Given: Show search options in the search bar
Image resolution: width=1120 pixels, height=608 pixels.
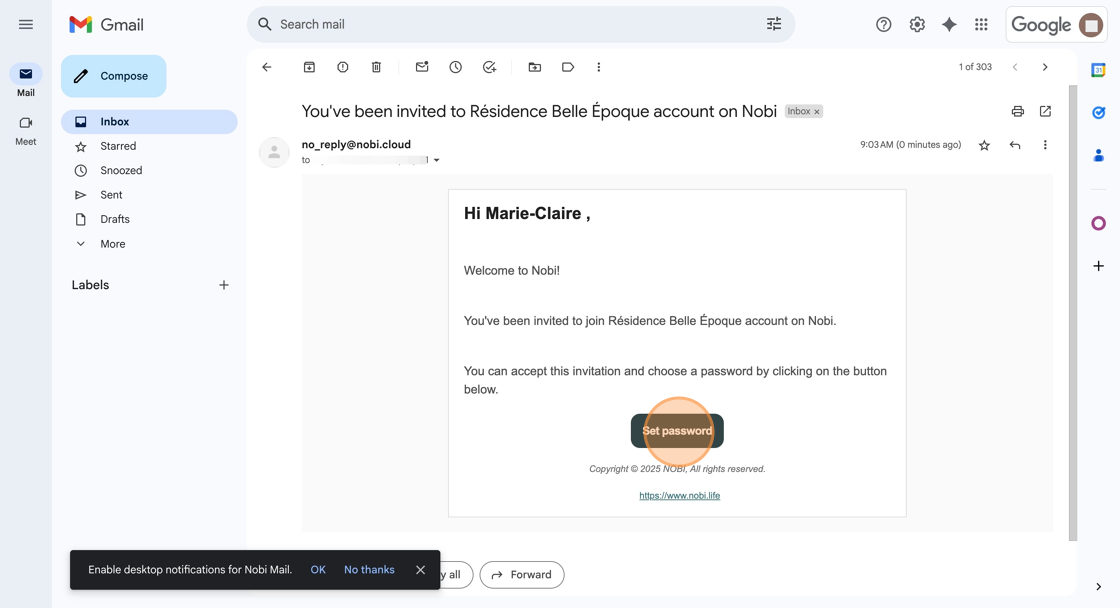Looking at the screenshot, I should coord(774,24).
